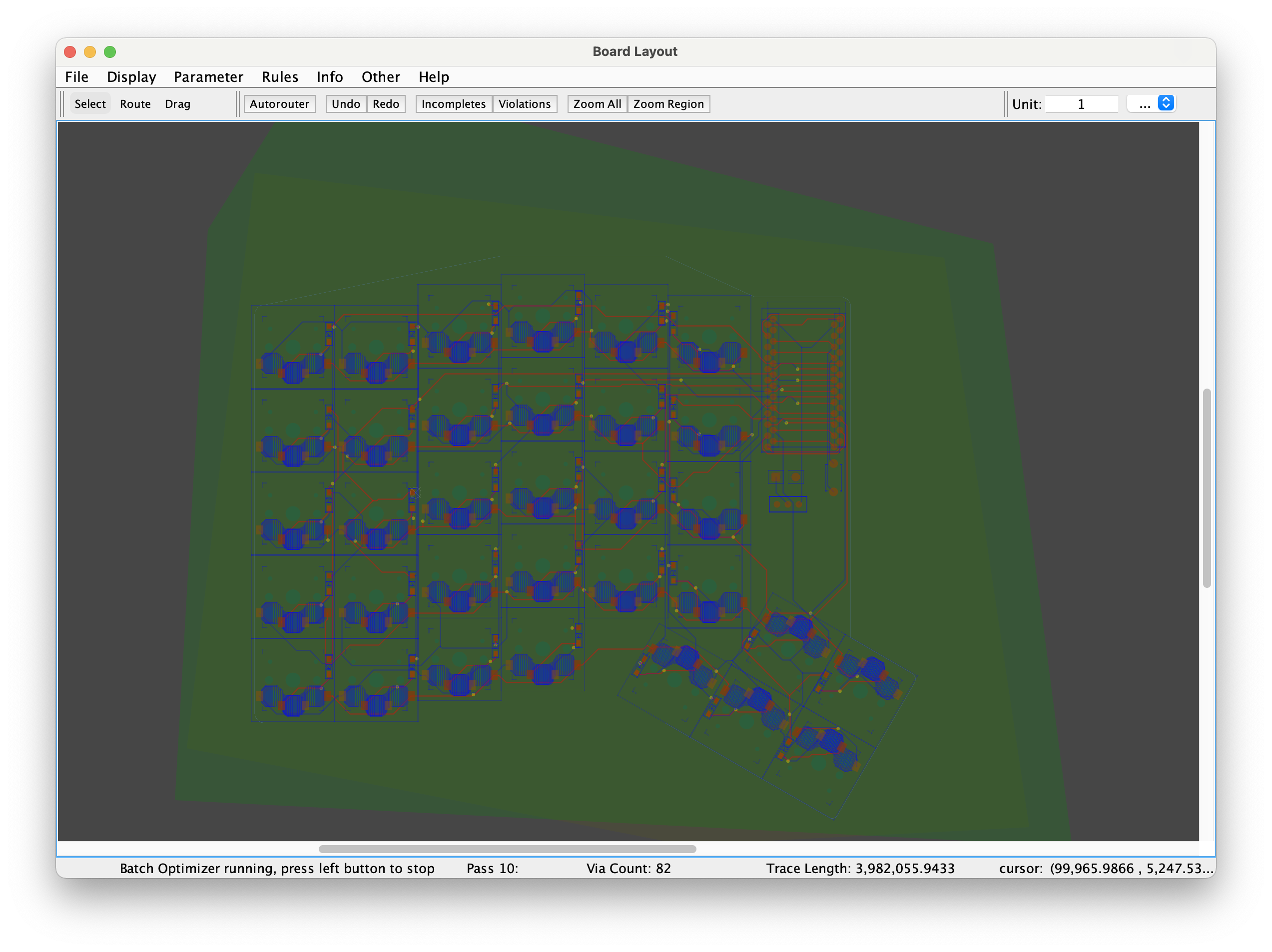
Task: Open the Rules menu
Action: 279,76
